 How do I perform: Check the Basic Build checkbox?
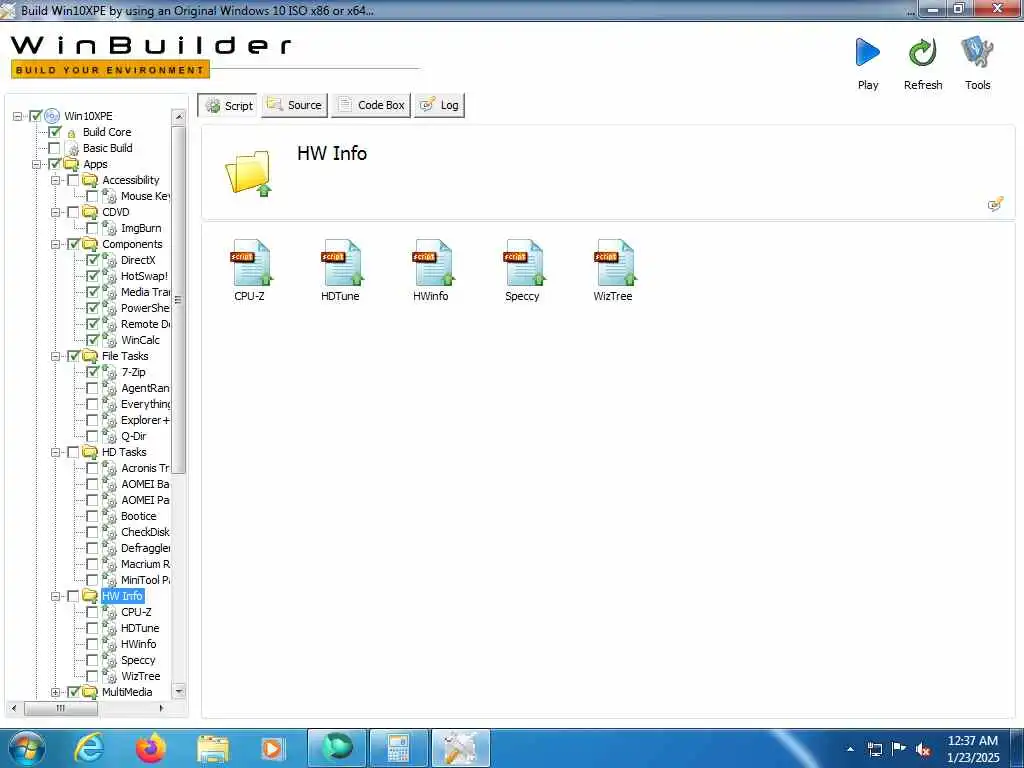coord(55,148)
